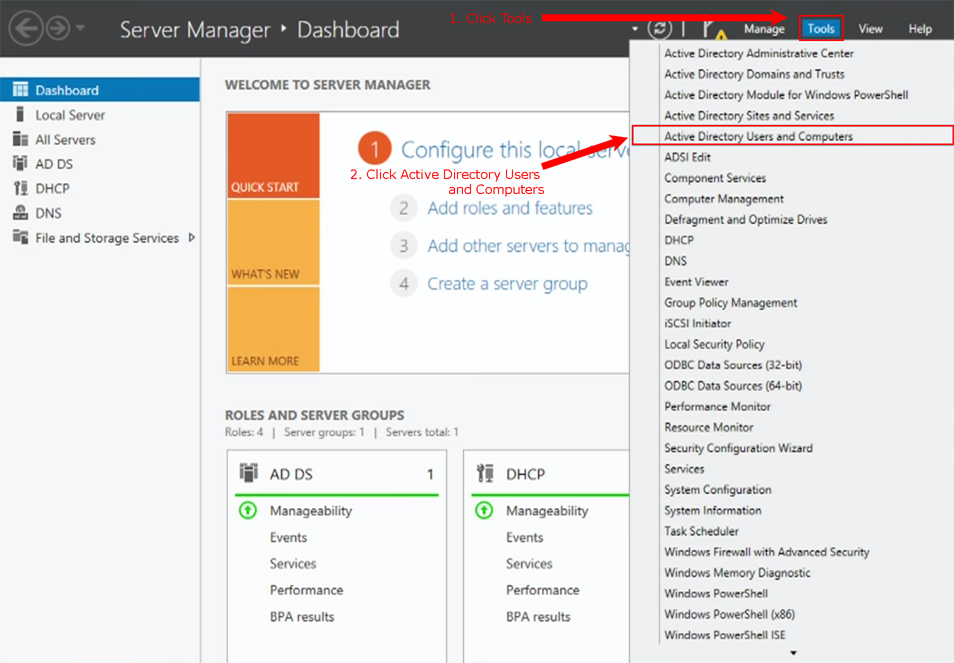Select Computer Management menu entry
The width and height of the screenshot is (954, 663).
click(724, 199)
